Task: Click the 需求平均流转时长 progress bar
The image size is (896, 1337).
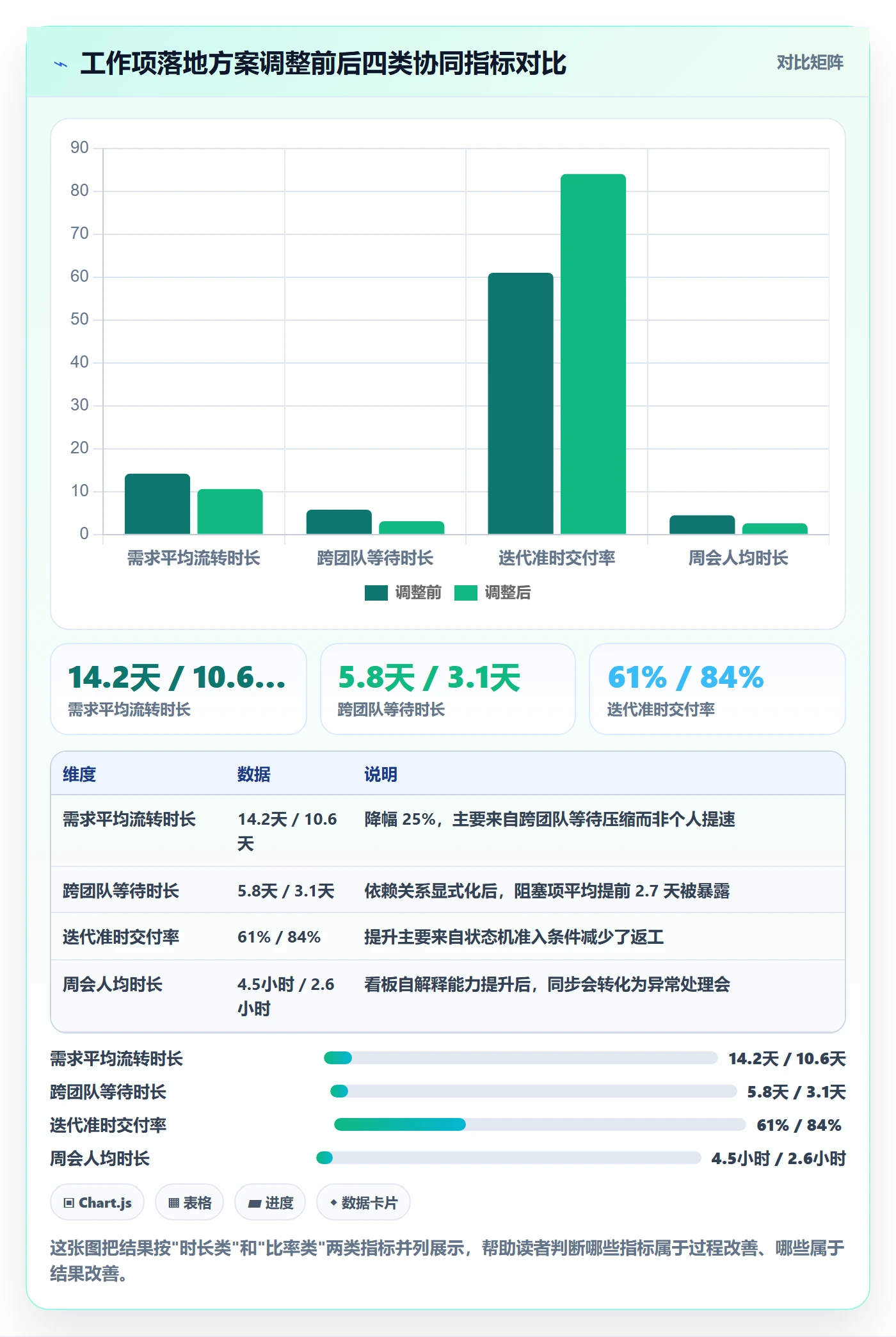Action: 520,1058
